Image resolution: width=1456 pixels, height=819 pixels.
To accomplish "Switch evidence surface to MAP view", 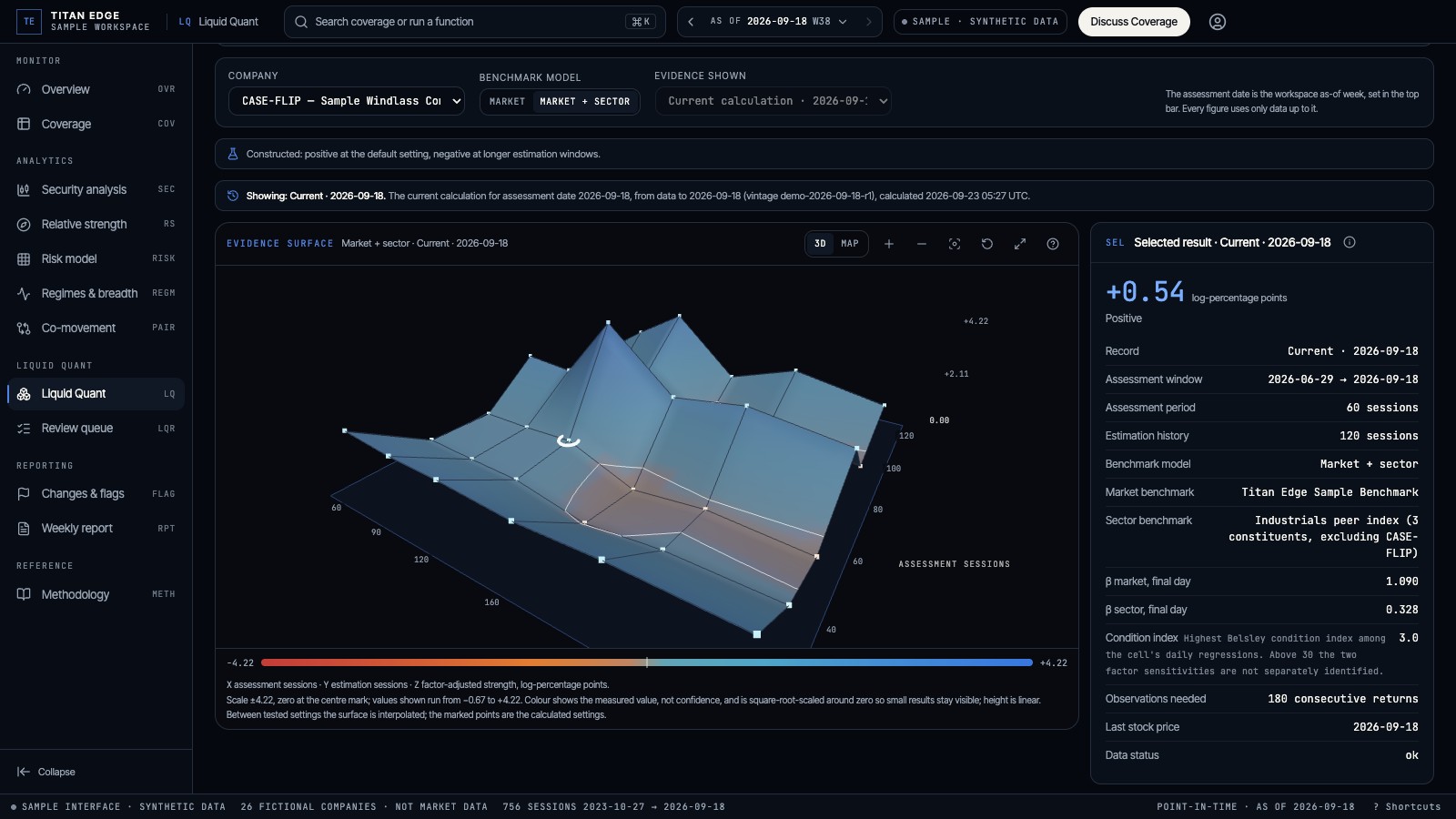I will click(850, 244).
